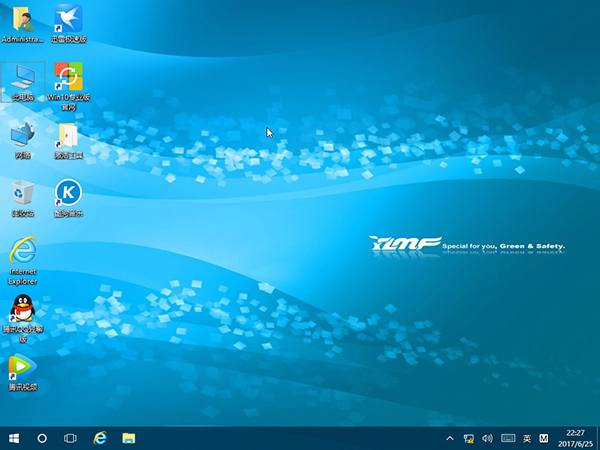Select the Xunlei blue bird shortcut
The image size is (600, 450).
coord(68,20)
